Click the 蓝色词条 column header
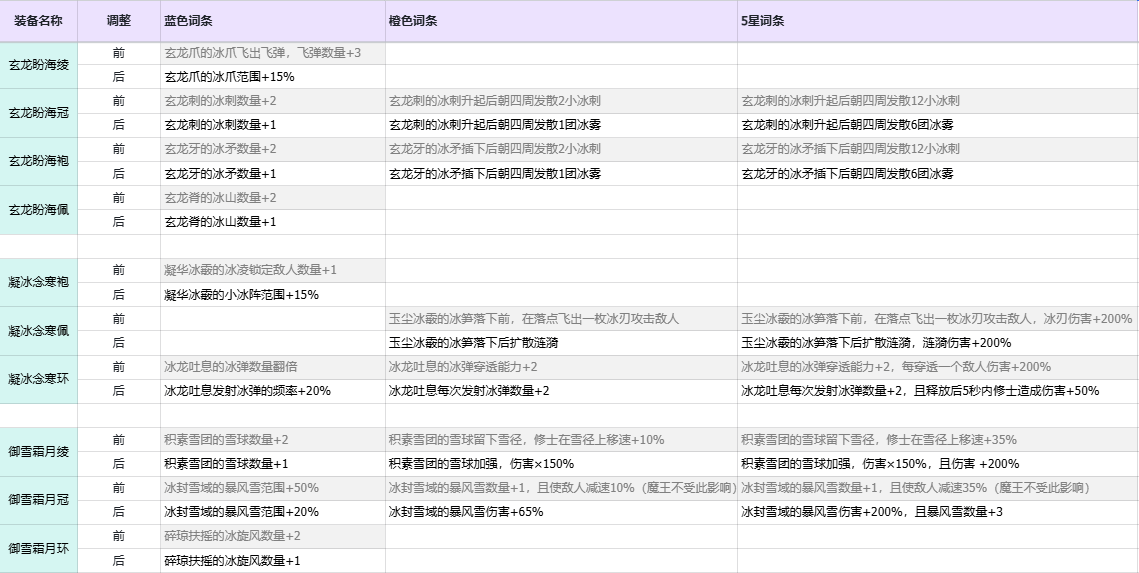 pyautogui.click(x=188, y=21)
